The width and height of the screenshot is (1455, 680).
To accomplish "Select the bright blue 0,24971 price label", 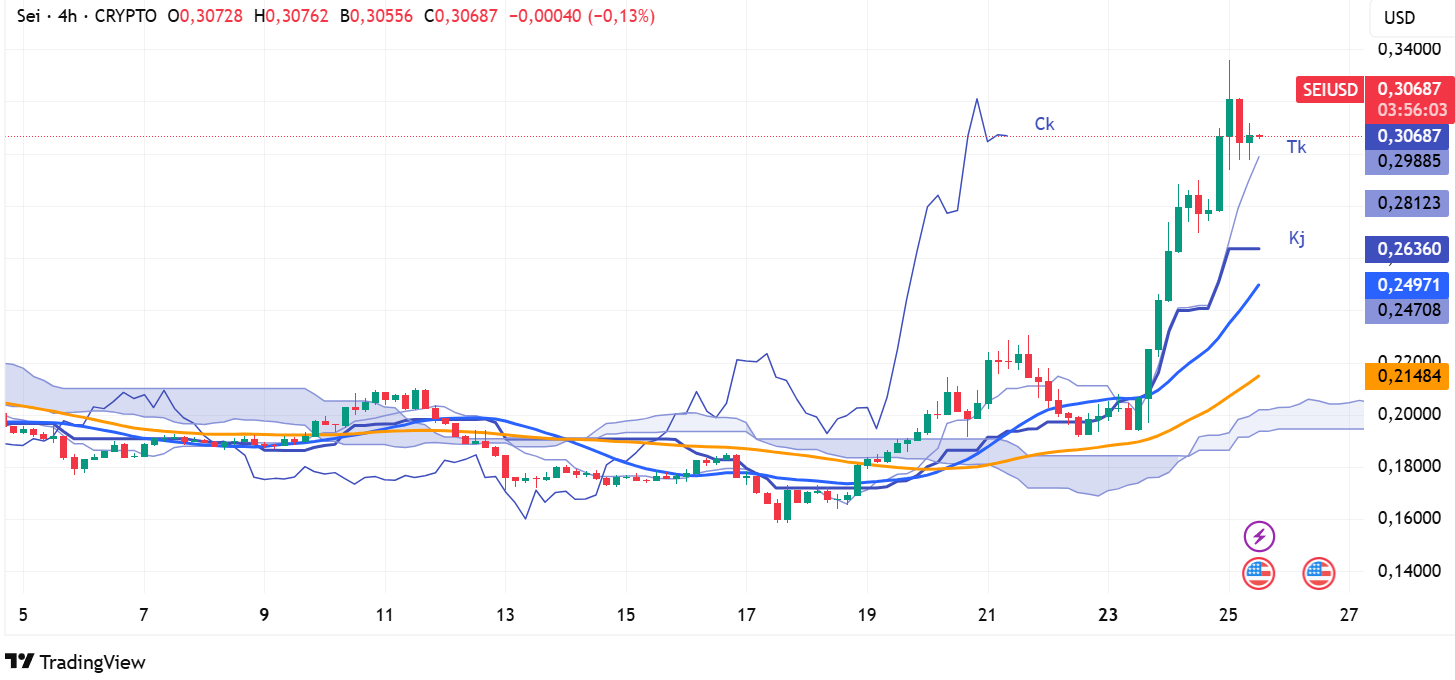I will click(x=1409, y=285).
